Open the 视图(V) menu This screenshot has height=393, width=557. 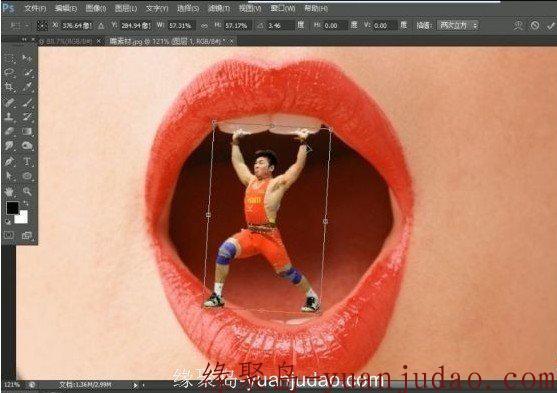[250, 8]
